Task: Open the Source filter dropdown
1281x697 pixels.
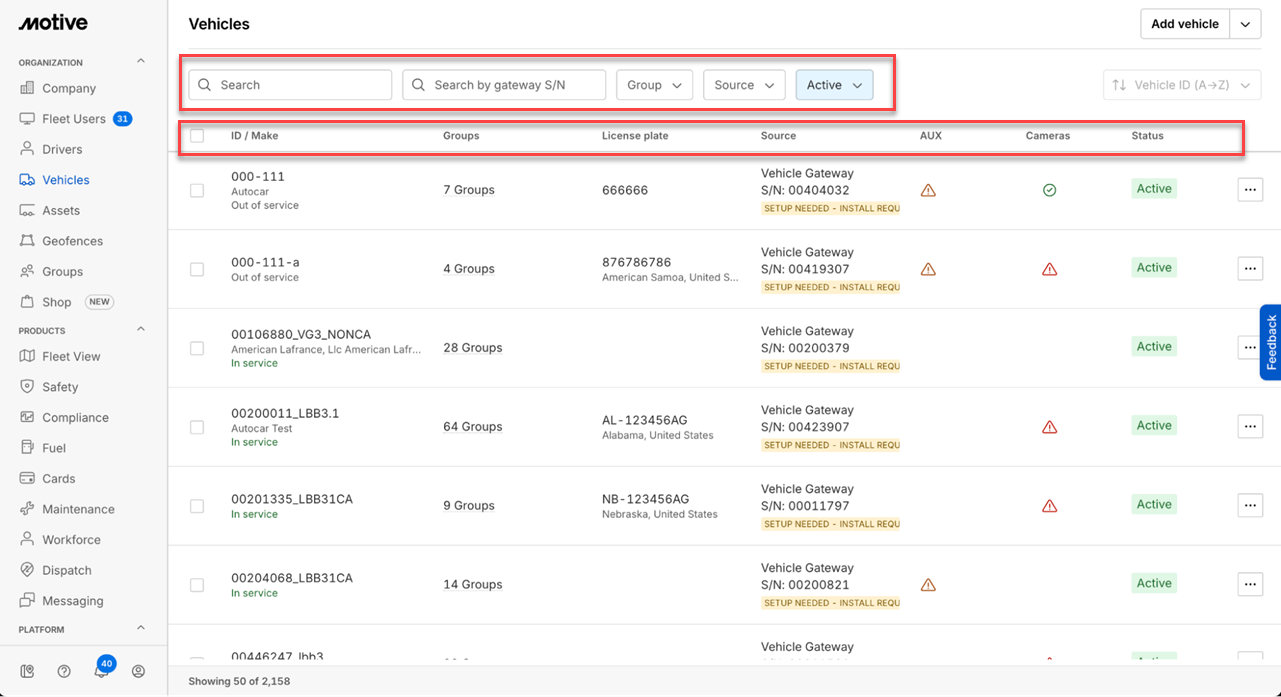Action: click(744, 85)
